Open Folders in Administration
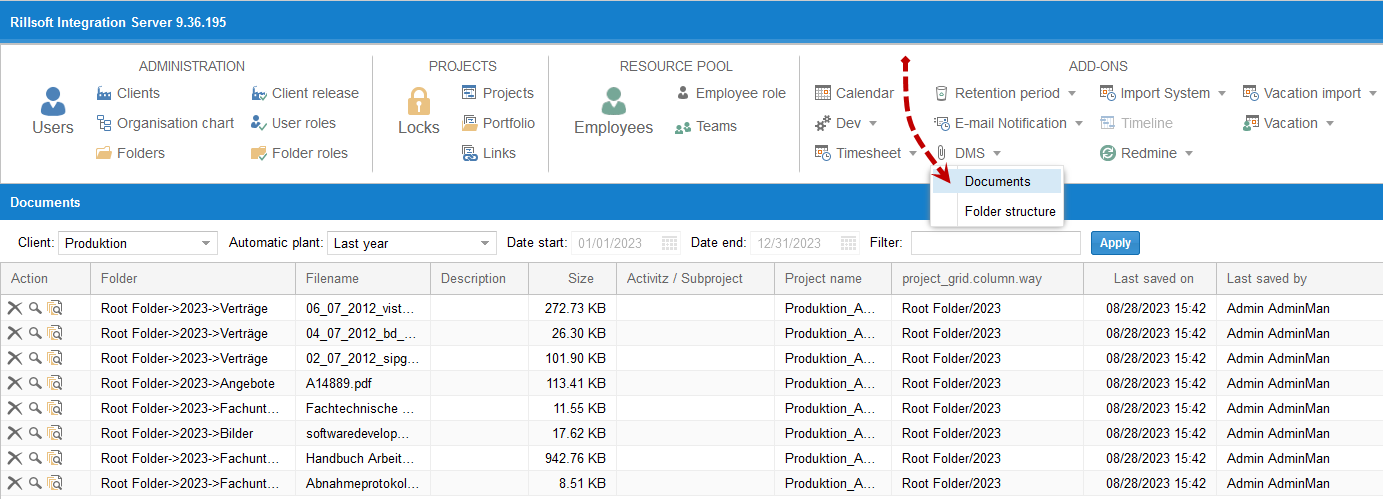1383x499 pixels. tap(130, 153)
